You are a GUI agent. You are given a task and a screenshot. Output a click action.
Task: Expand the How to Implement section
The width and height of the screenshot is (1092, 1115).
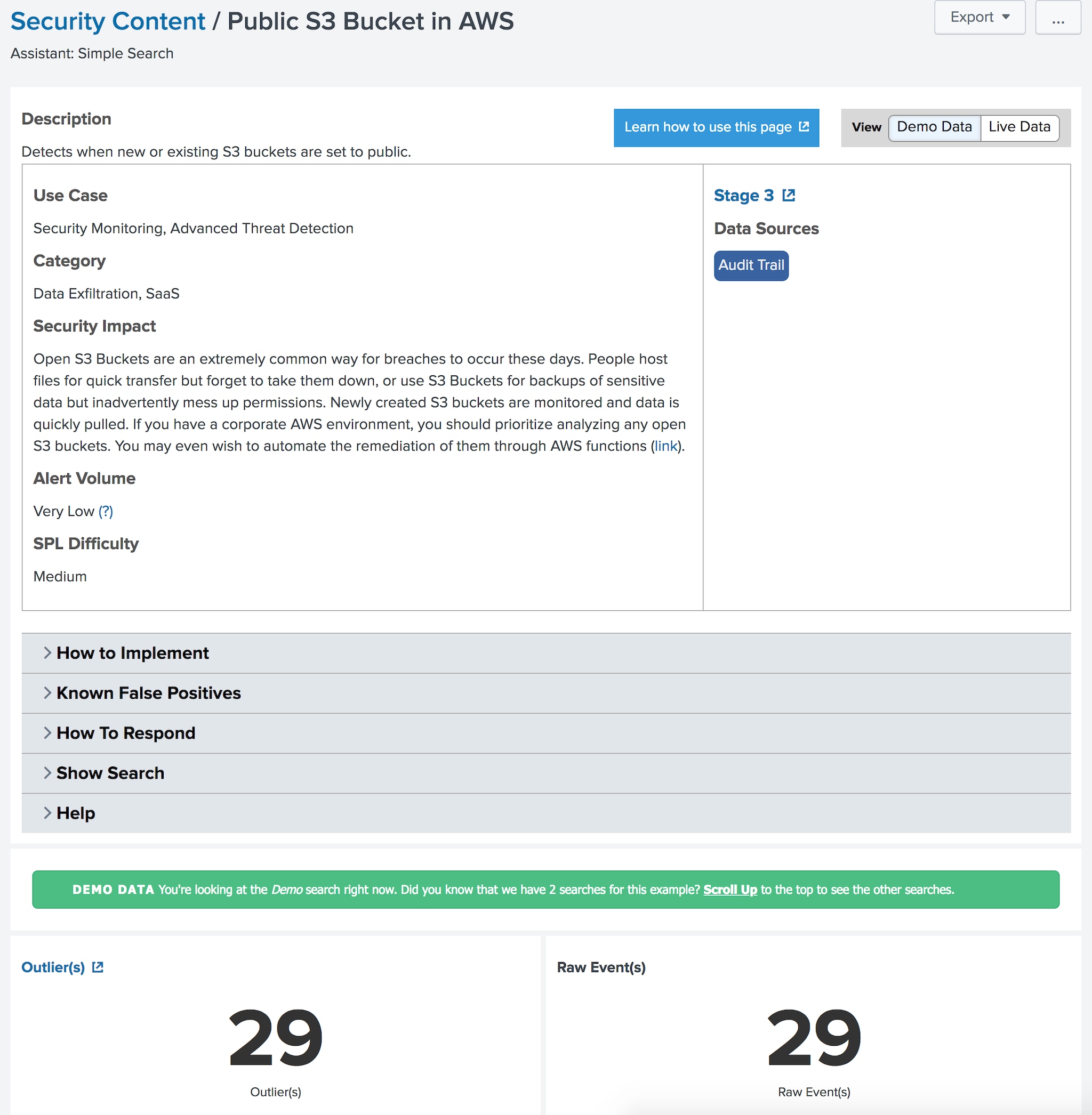(x=132, y=653)
